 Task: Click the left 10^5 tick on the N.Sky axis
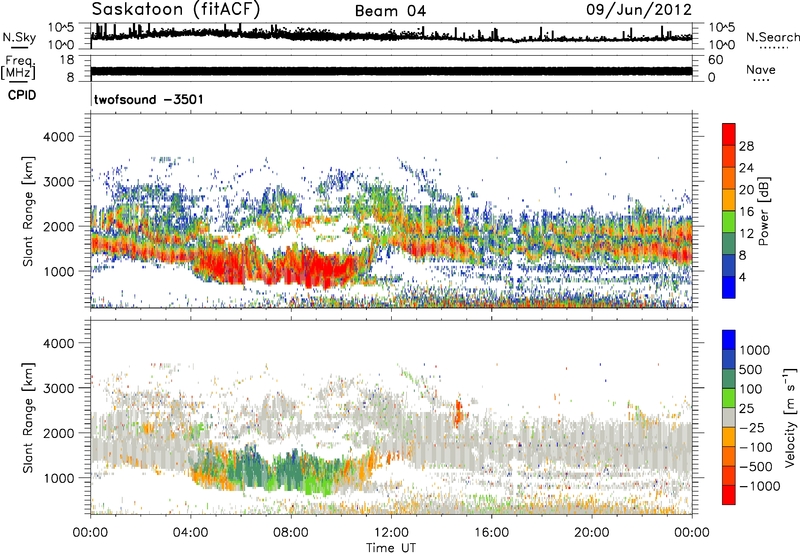(x=61, y=27)
